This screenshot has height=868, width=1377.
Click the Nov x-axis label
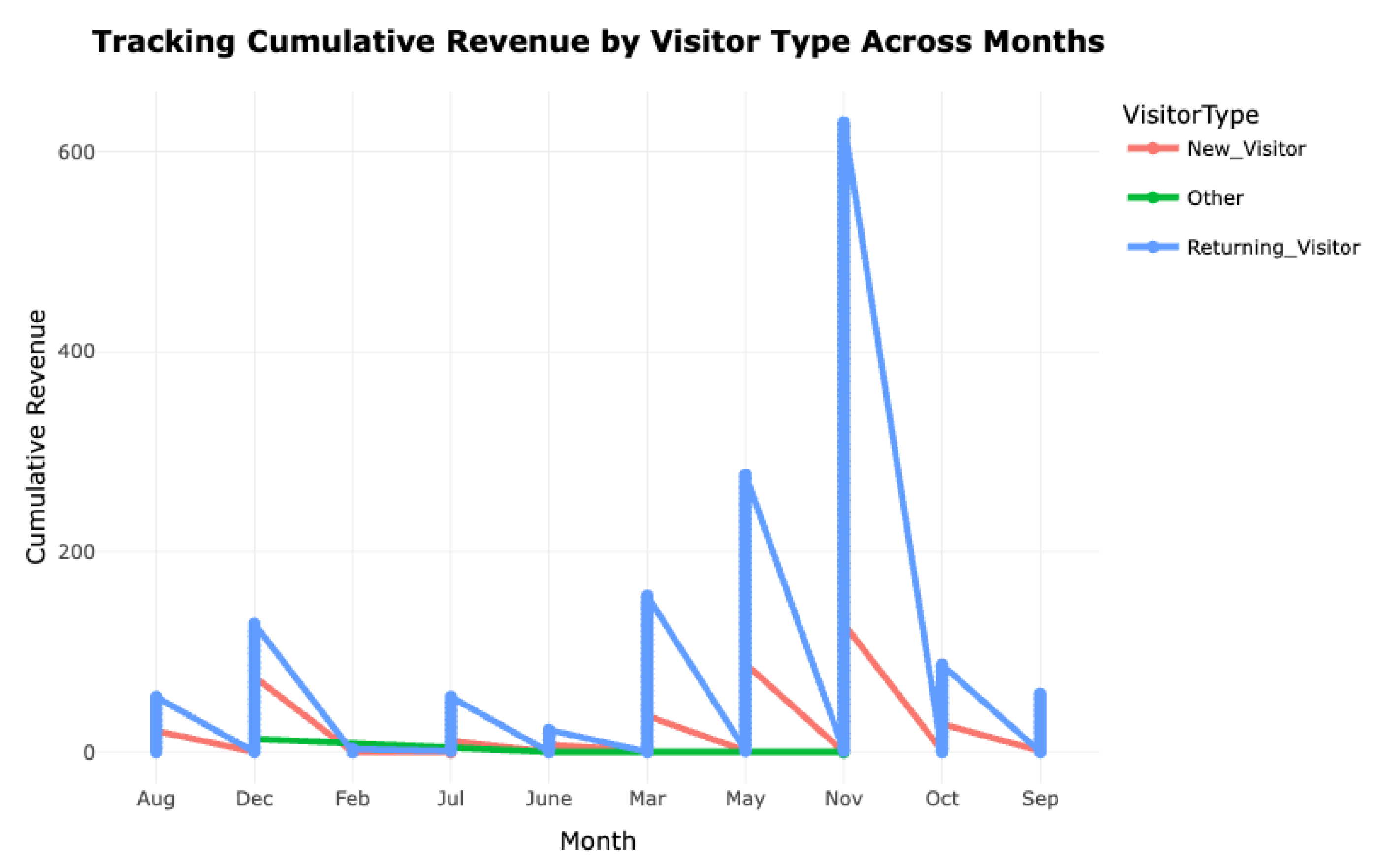843,798
